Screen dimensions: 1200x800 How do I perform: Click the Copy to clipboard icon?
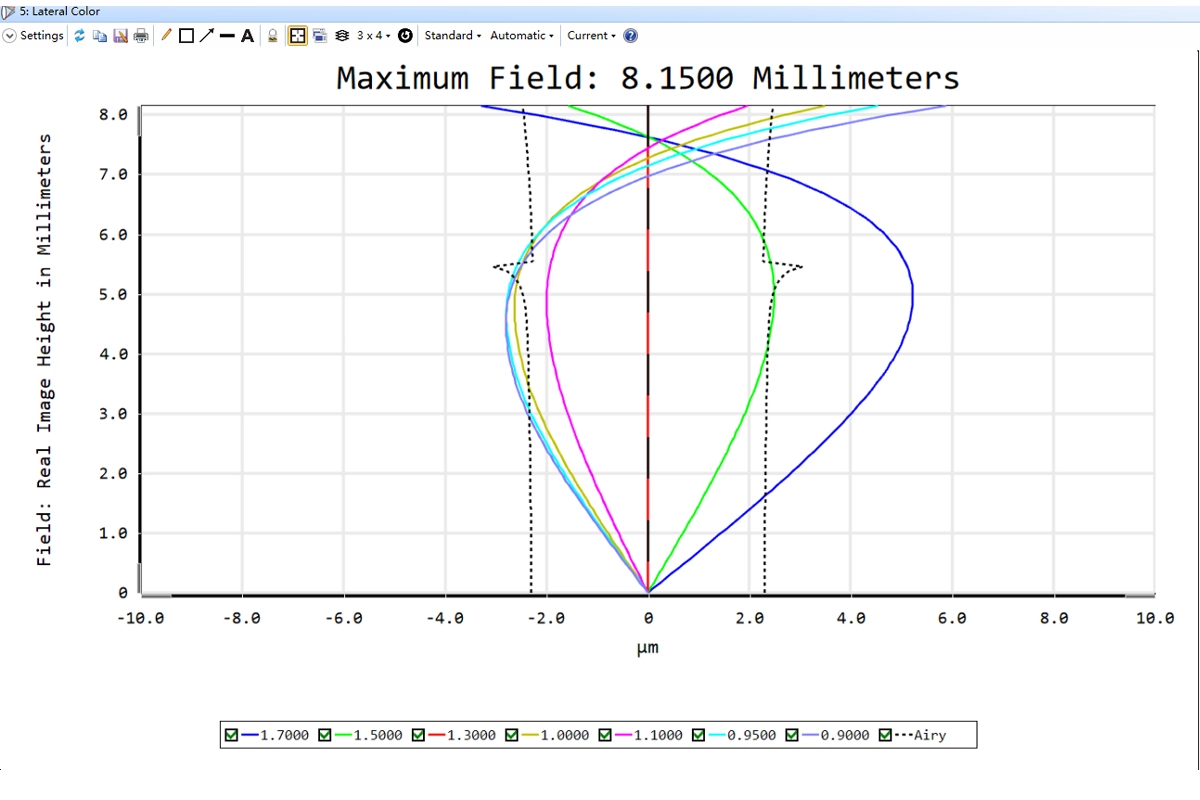click(x=100, y=35)
